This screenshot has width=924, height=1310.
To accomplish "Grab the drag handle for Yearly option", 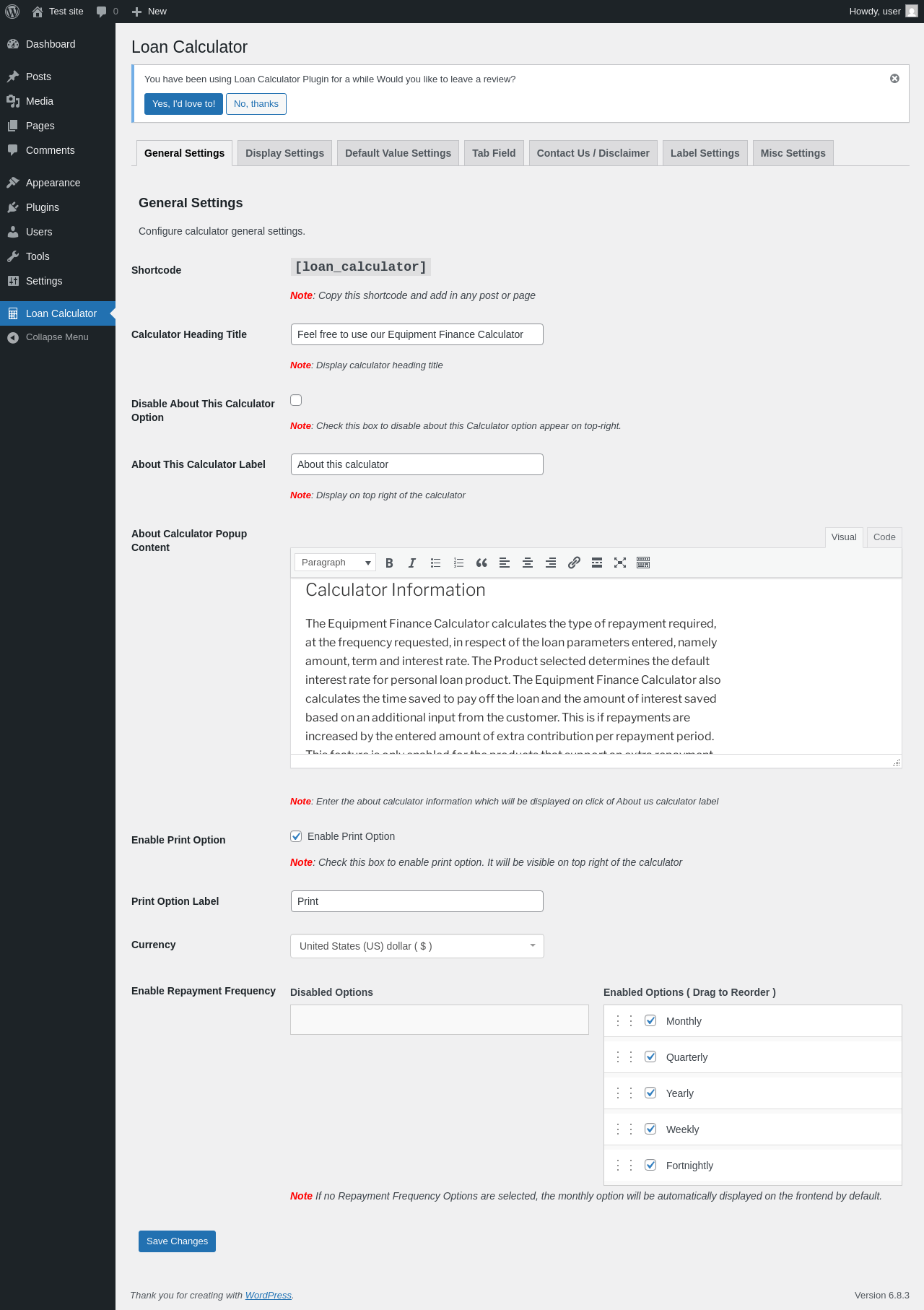I will pos(624,1093).
